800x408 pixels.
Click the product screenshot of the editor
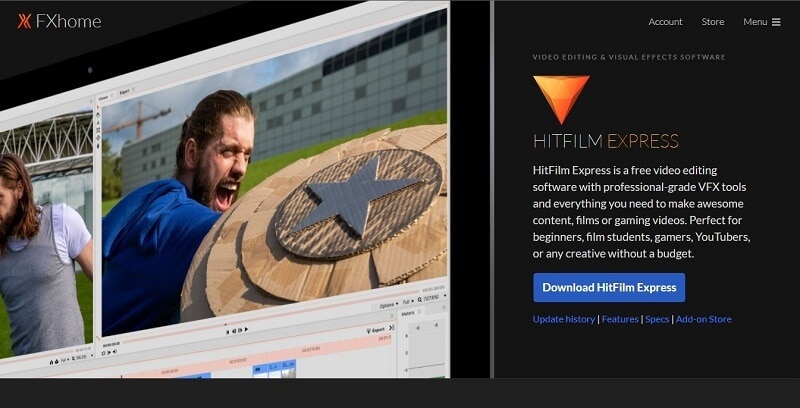224,189
